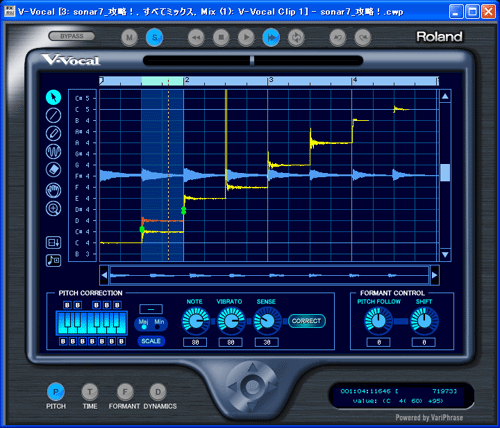Toggle the last bypass button above the keyboard
Image resolution: width=500 pixels, height=428 pixels.
pos(117,305)
